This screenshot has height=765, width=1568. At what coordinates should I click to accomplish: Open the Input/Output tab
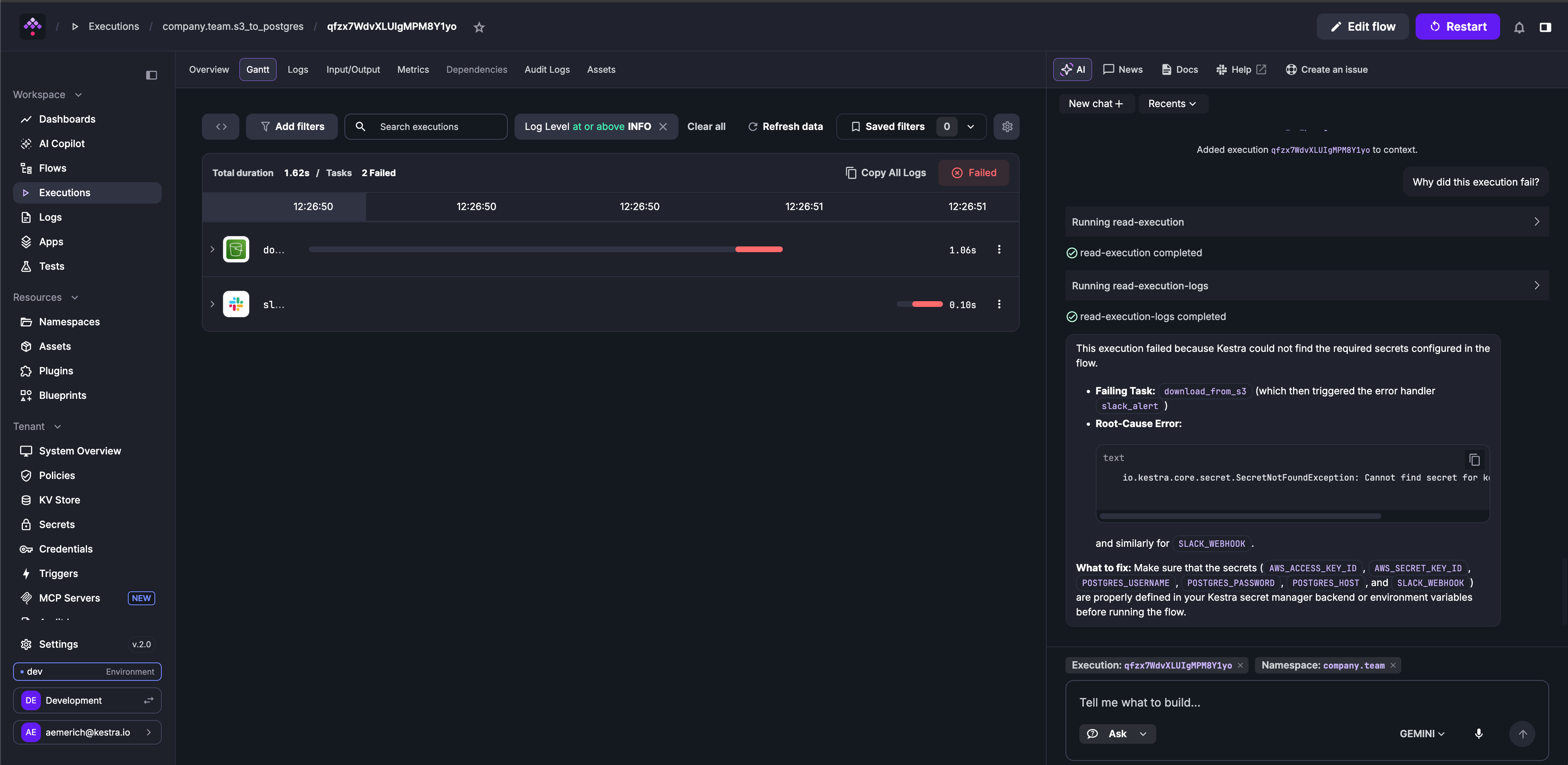coord(353,69)
